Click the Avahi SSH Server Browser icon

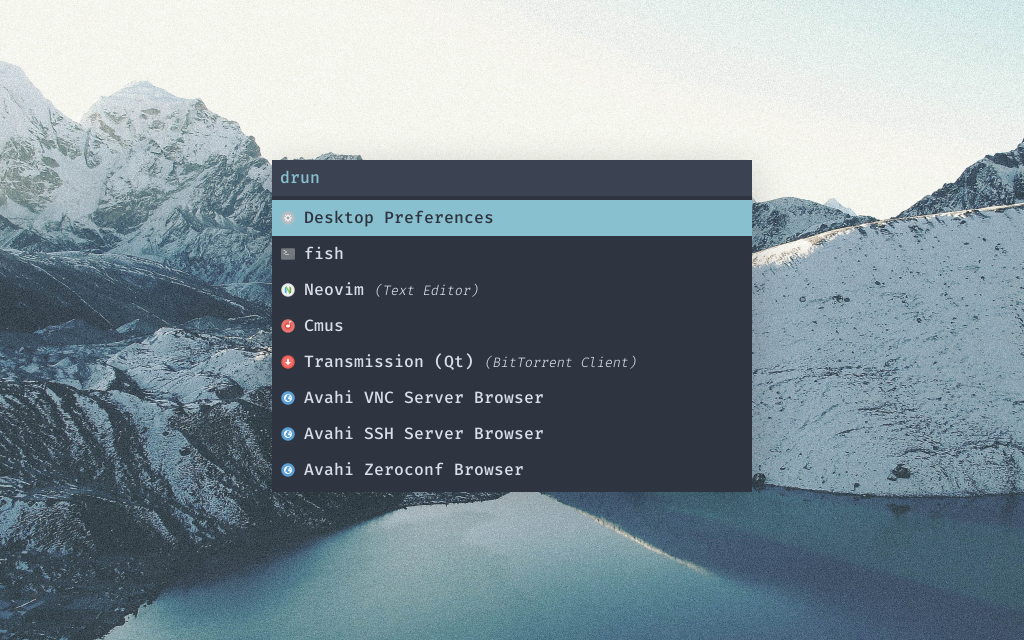click(288, 434)
